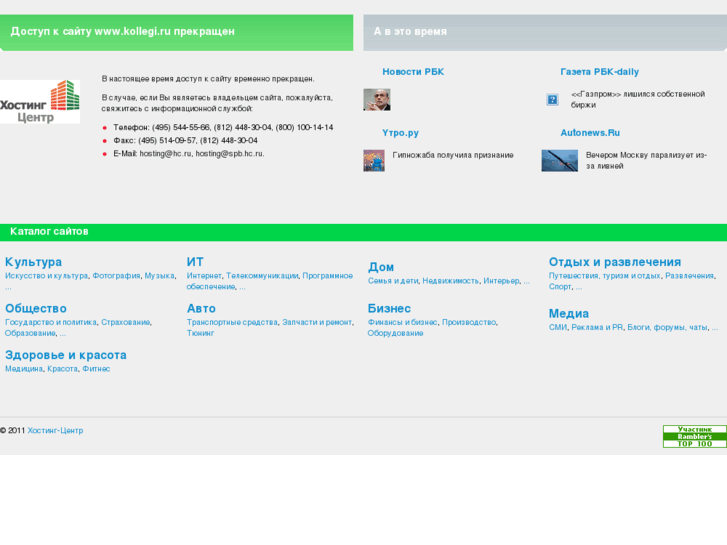
Task: Open Искусство и культура subcategory
Action: (x=46, y=276)
